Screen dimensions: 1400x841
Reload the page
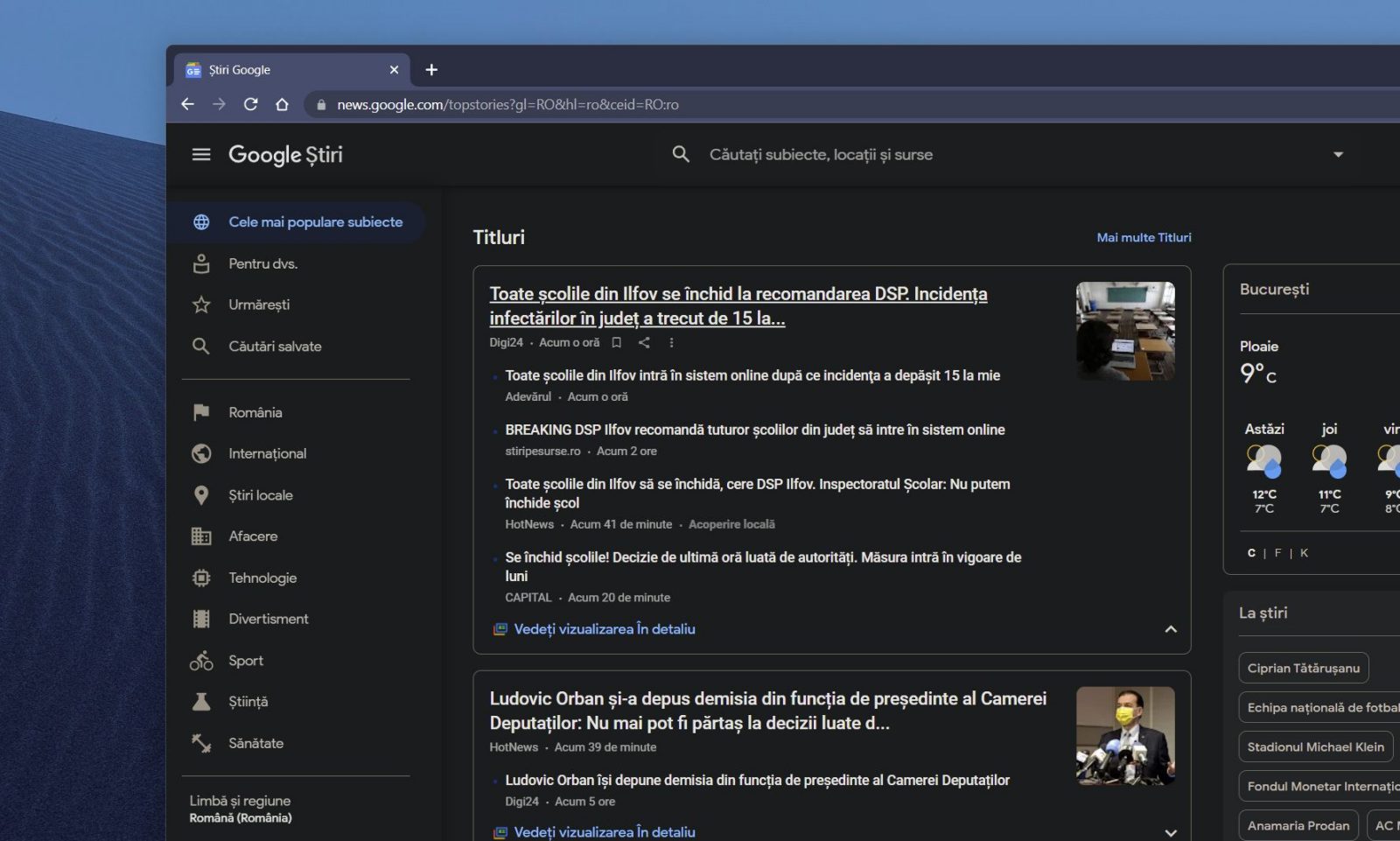click(x=250, y=104)
